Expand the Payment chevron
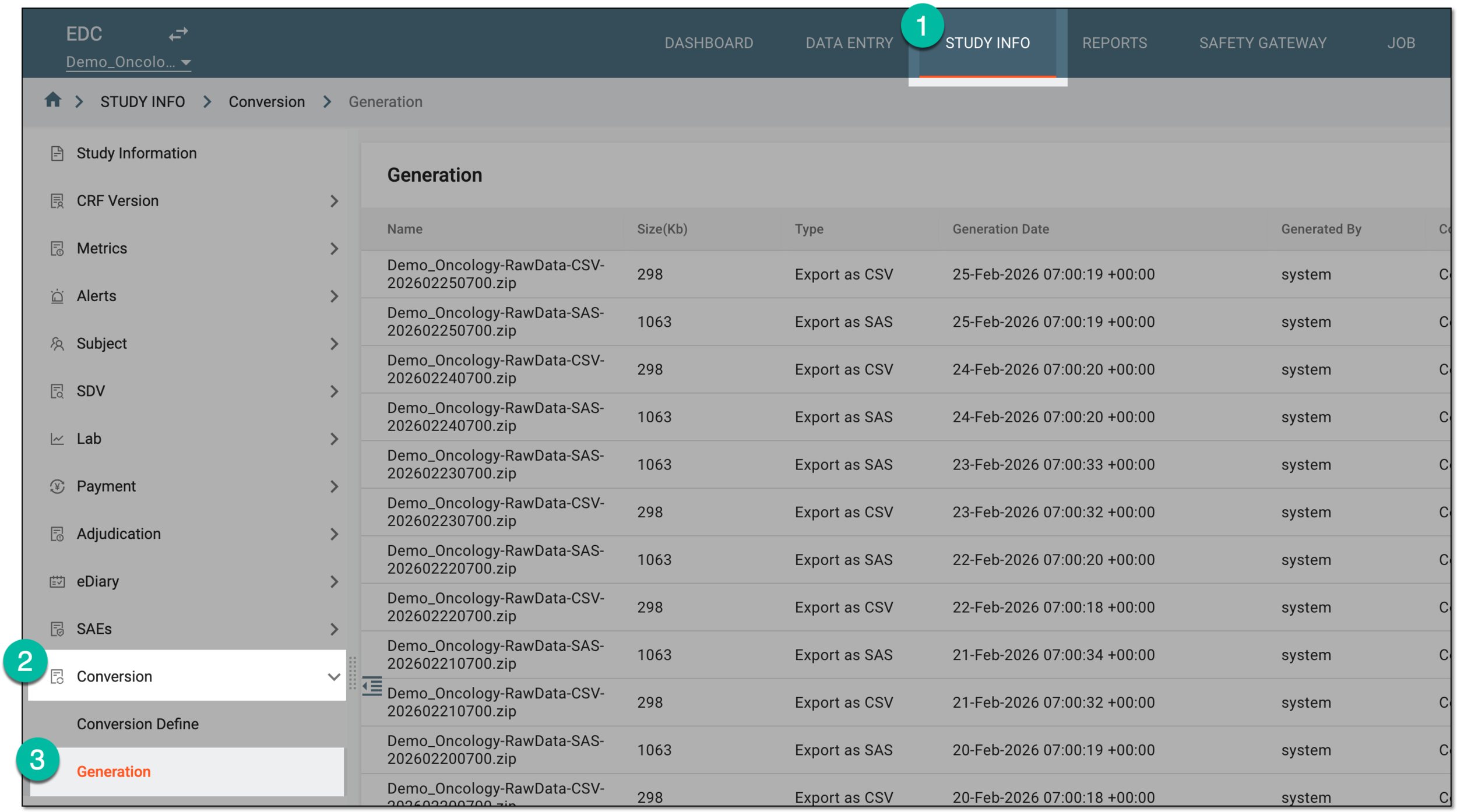 click(334, 486)
